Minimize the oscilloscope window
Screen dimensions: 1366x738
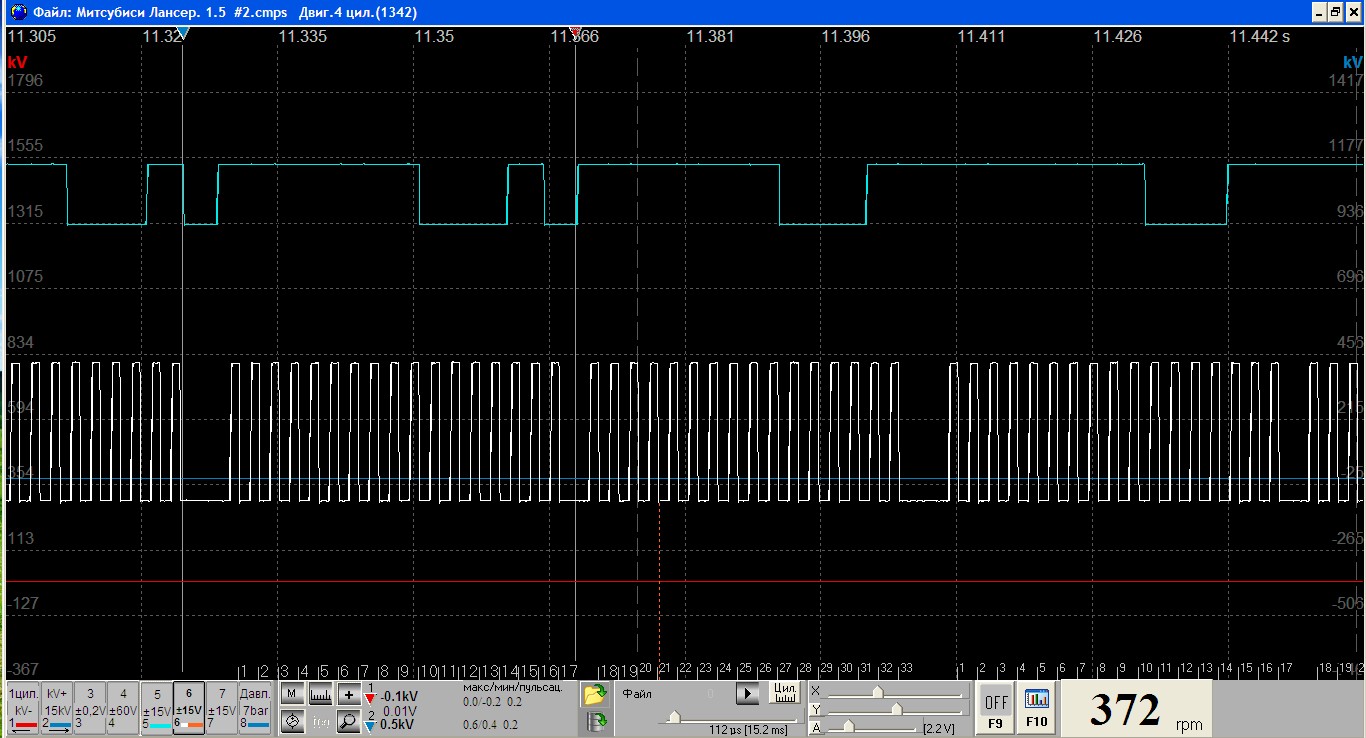pyautogui.click(x=1320, y=12)
